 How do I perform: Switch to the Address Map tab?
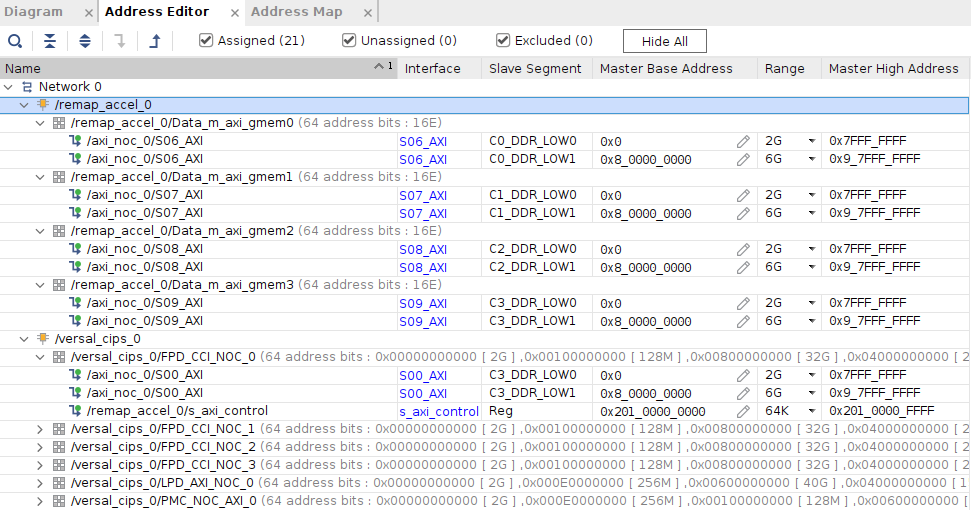297,12
